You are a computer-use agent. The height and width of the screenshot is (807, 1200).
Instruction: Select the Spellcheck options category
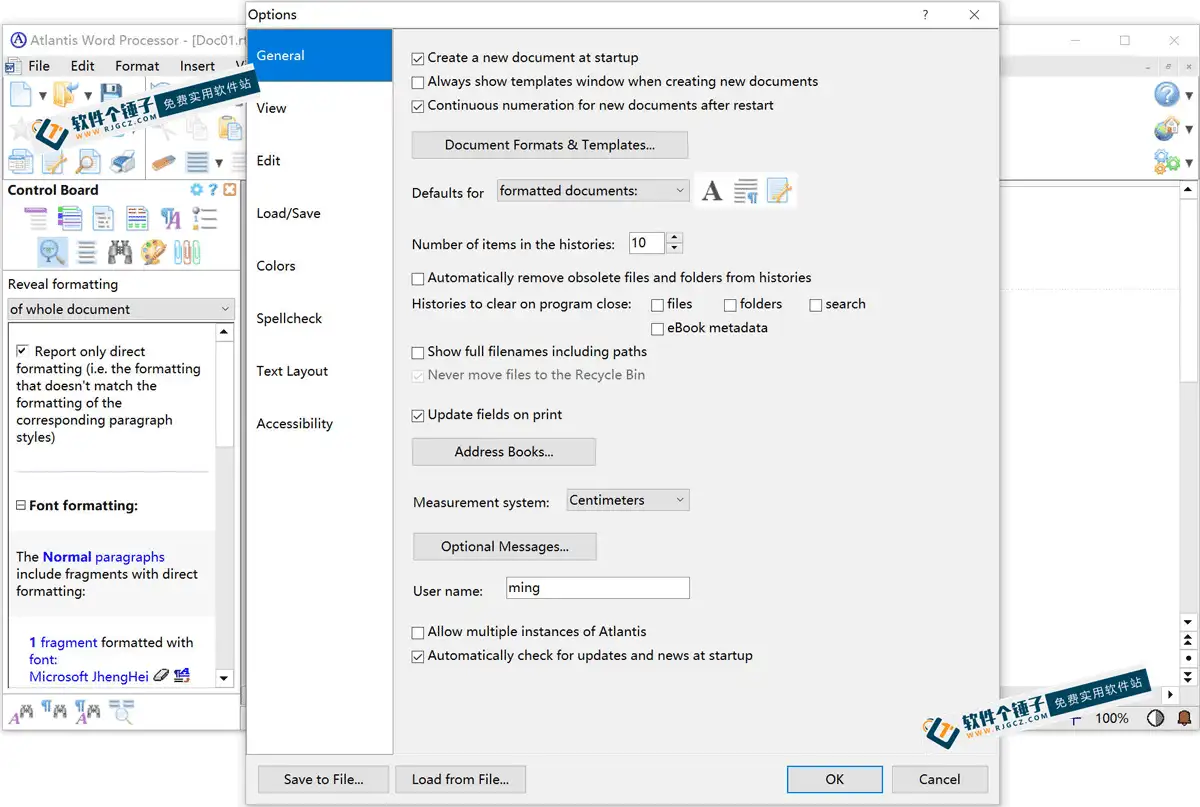tap(319, 318)
